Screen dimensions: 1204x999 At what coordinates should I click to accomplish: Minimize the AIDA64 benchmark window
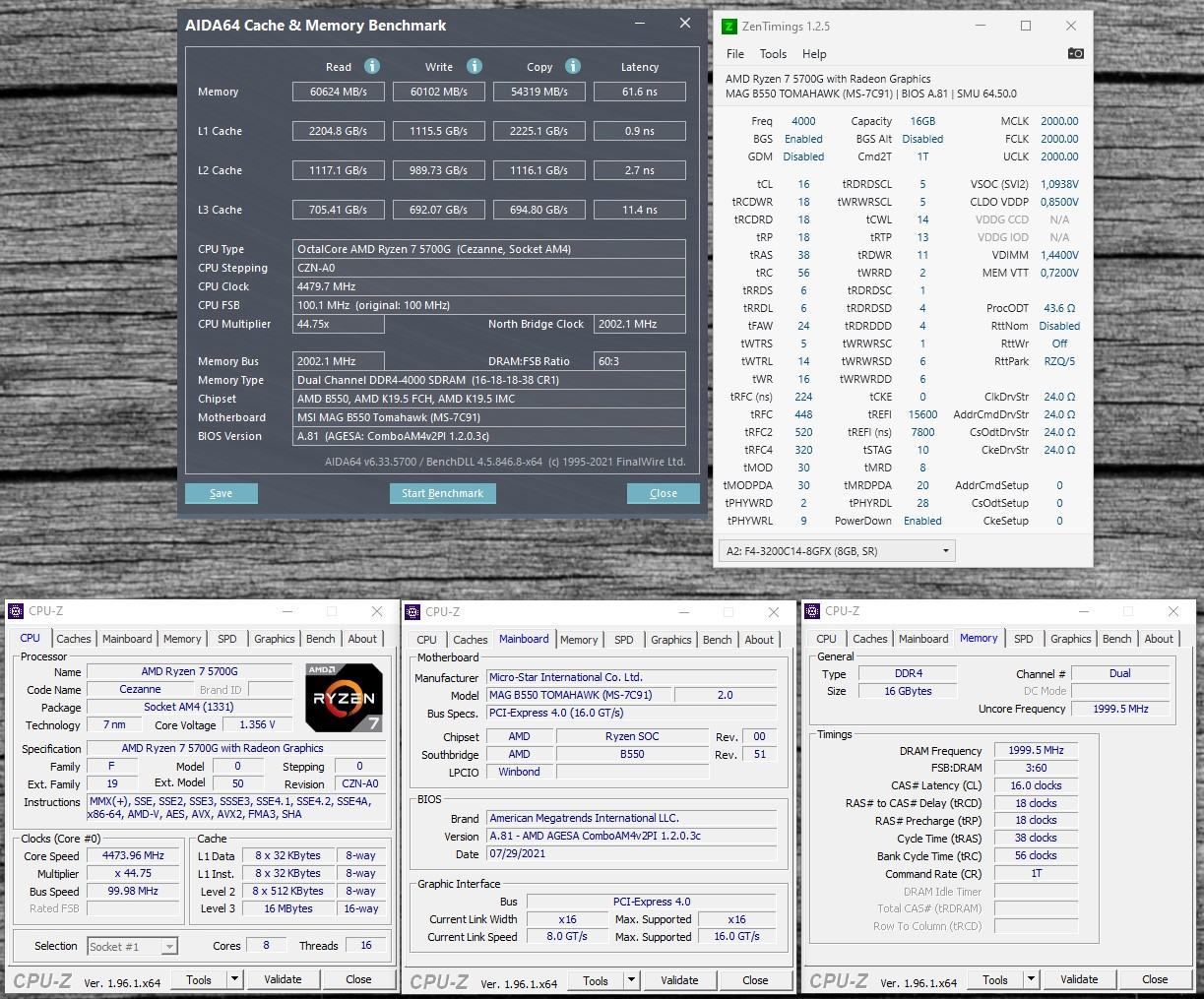point(639,24)
